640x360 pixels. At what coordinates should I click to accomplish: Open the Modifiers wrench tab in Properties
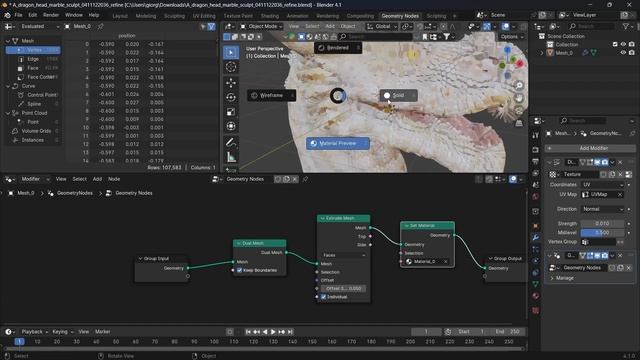(536, 238)
